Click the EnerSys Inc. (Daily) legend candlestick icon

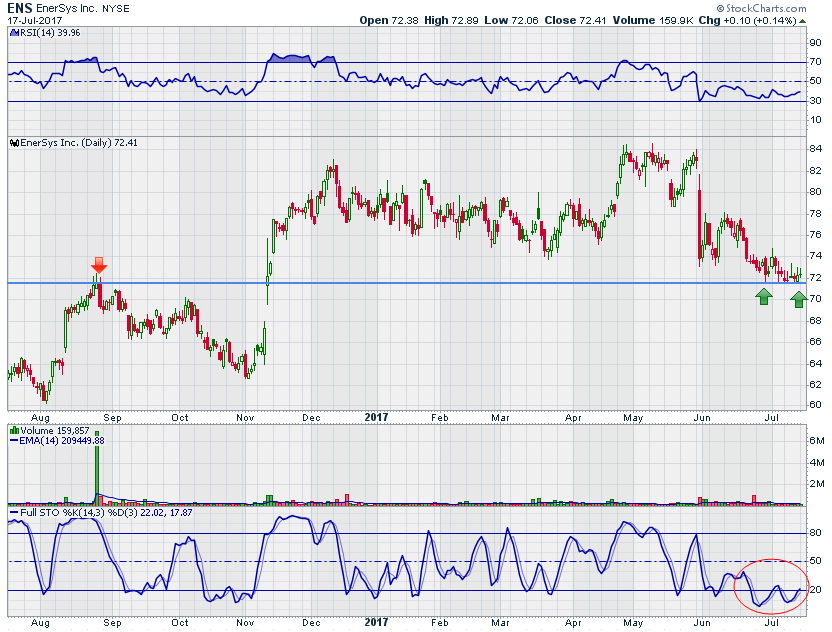pyautogui.click(x=12, y=143)
